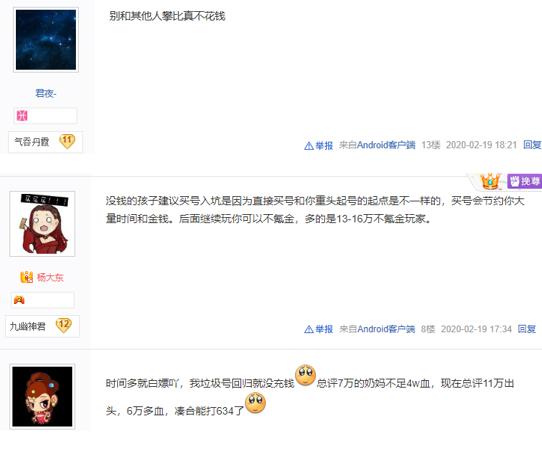Visit 君夜- user profile link
The image size is (542, 462).
click(x=46, y=93)
